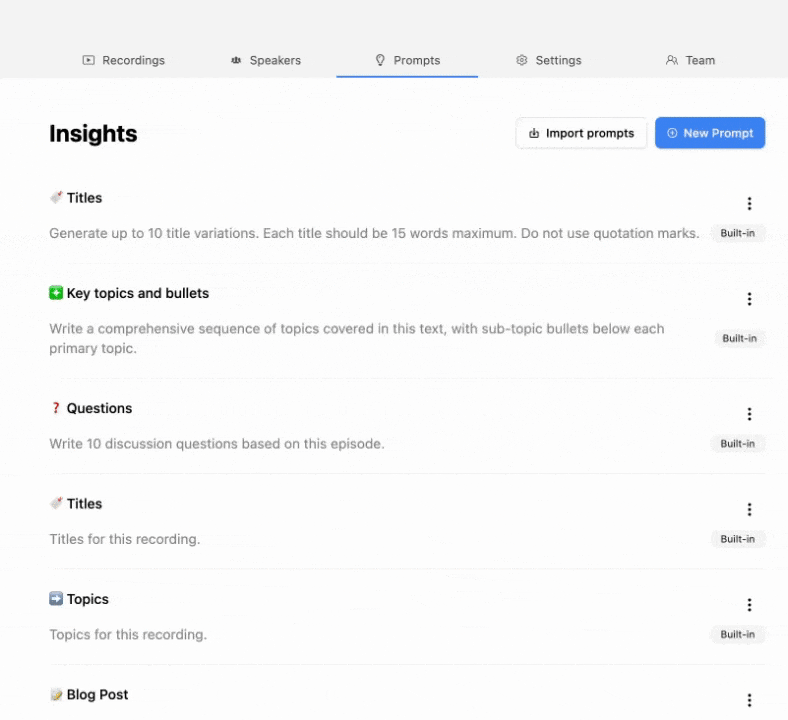788x720 pixels.
Task: Click the Blog Post prompt title
Action: point(97,694)
